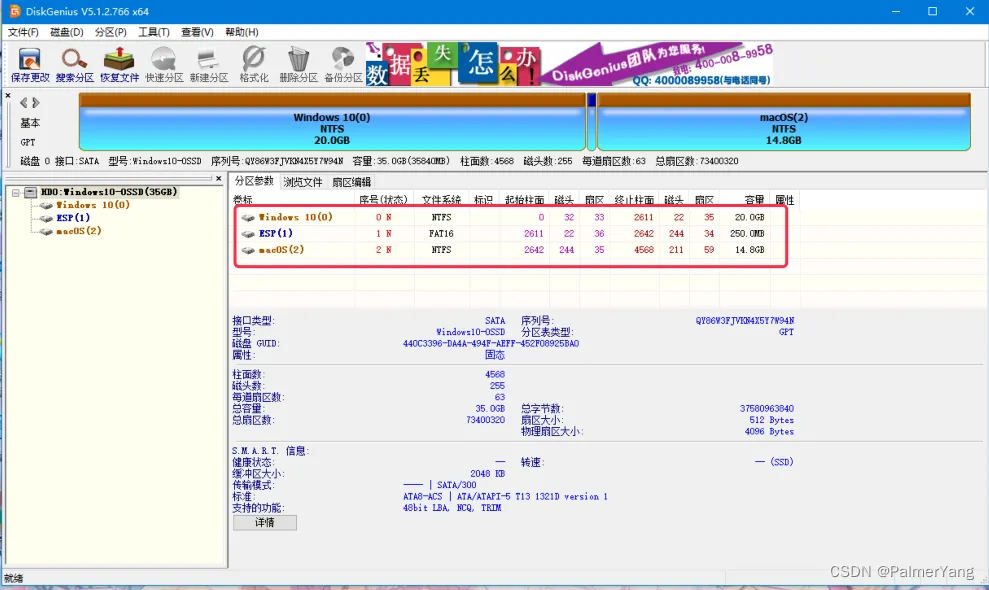Collapse the HD0:Windows10-OSSD tree node

click(17, 192)
